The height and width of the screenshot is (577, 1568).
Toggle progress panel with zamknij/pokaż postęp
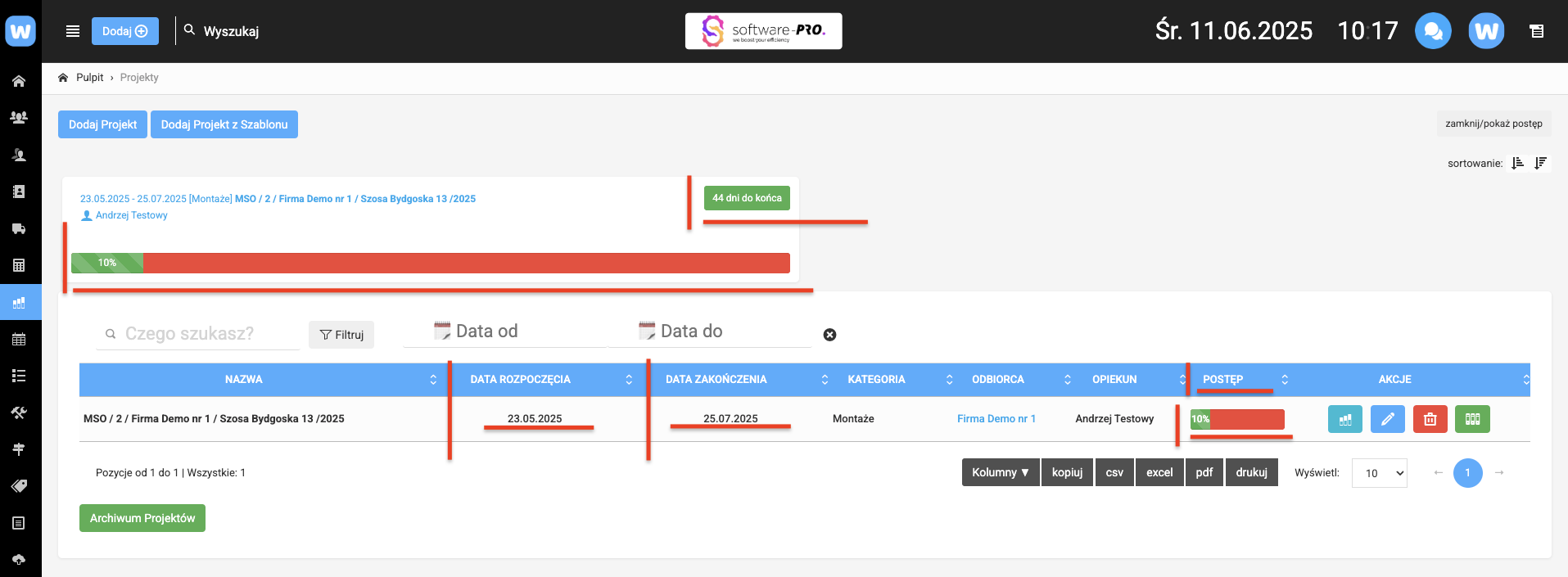coord(1493,124)
